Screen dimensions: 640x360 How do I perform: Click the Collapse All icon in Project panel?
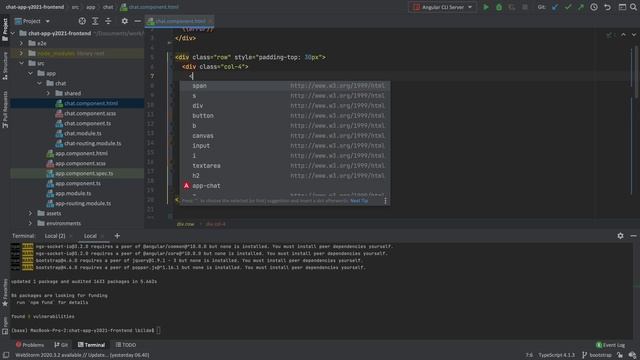108,21
